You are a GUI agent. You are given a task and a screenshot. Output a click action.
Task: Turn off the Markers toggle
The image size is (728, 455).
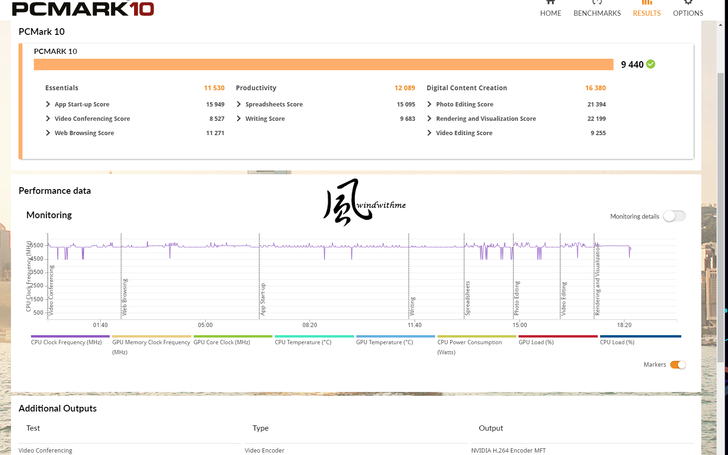coord(677,364)
